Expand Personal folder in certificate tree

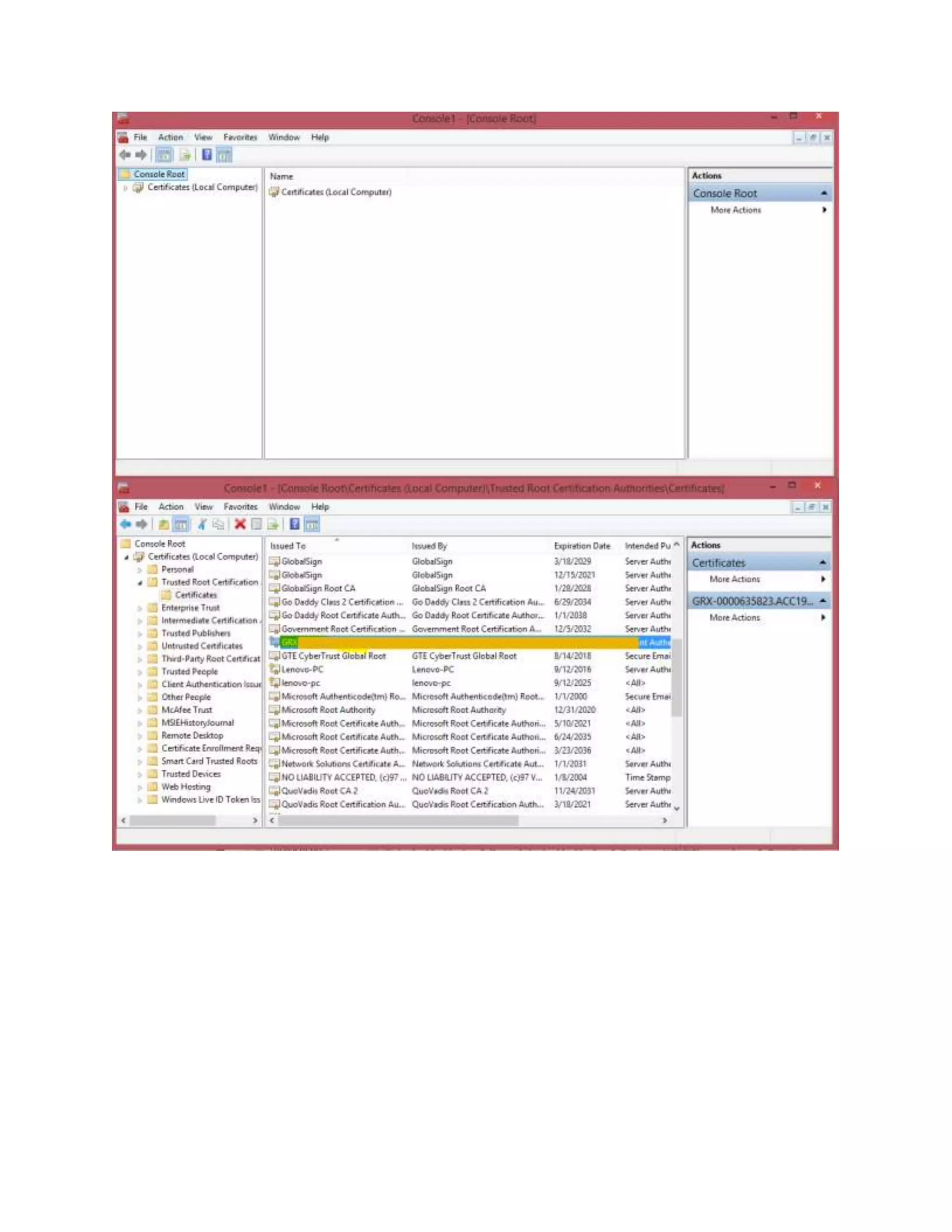click(x=139, y=570)
